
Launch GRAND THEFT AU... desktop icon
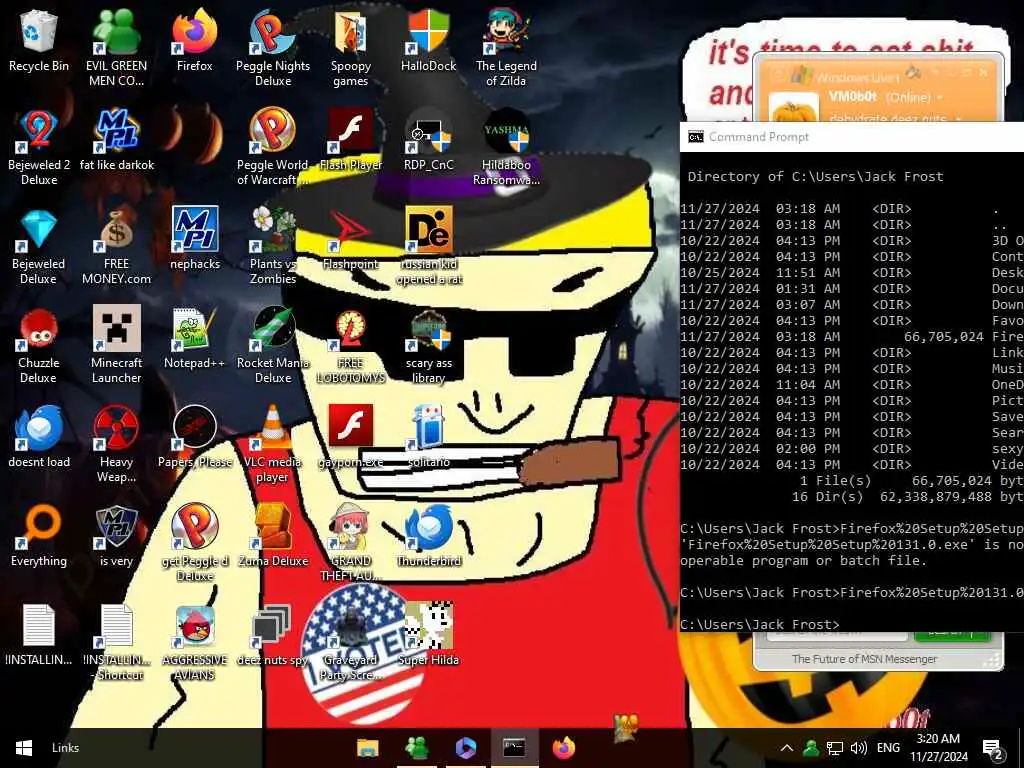351,543
